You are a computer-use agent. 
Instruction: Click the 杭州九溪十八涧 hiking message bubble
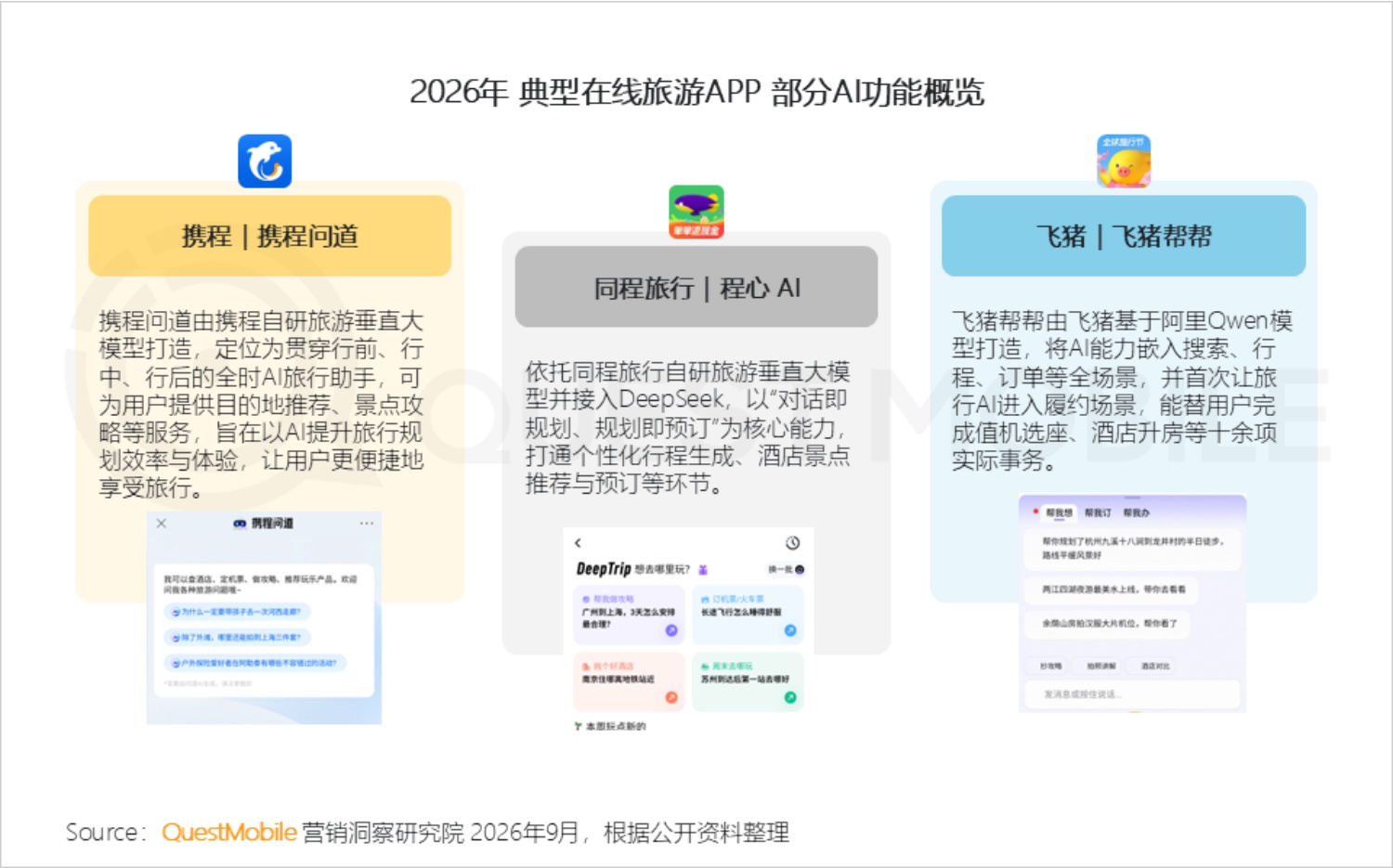point(1132,548)
